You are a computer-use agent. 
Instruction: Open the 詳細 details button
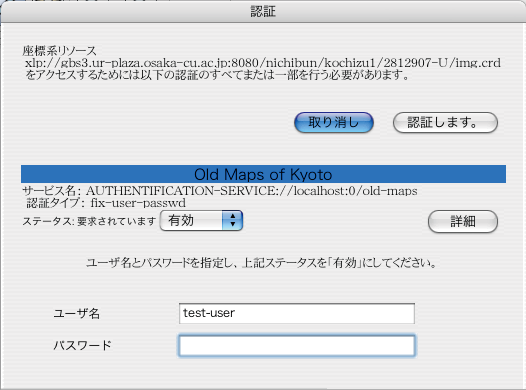pos(463,221)
